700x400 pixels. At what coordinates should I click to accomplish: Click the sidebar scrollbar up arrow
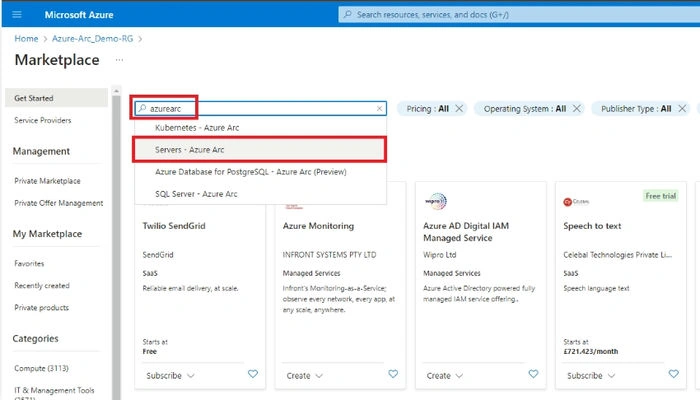pyautogui.click(x=116, y=91)
